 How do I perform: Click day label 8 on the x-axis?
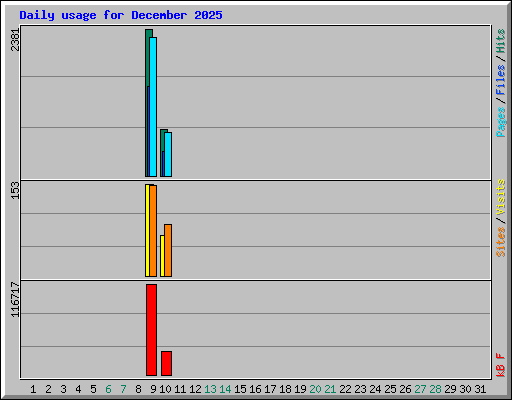138,389
